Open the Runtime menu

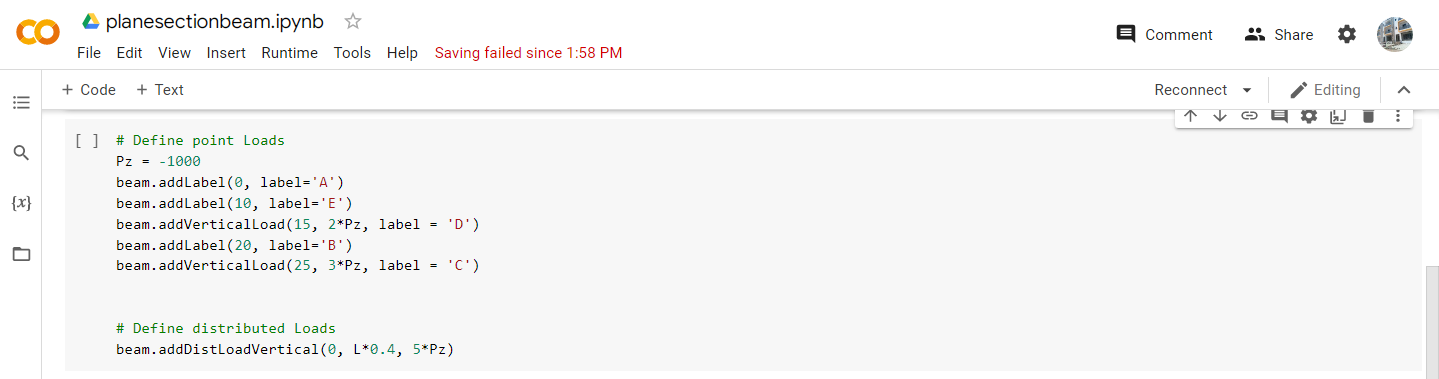coord(289,53)
